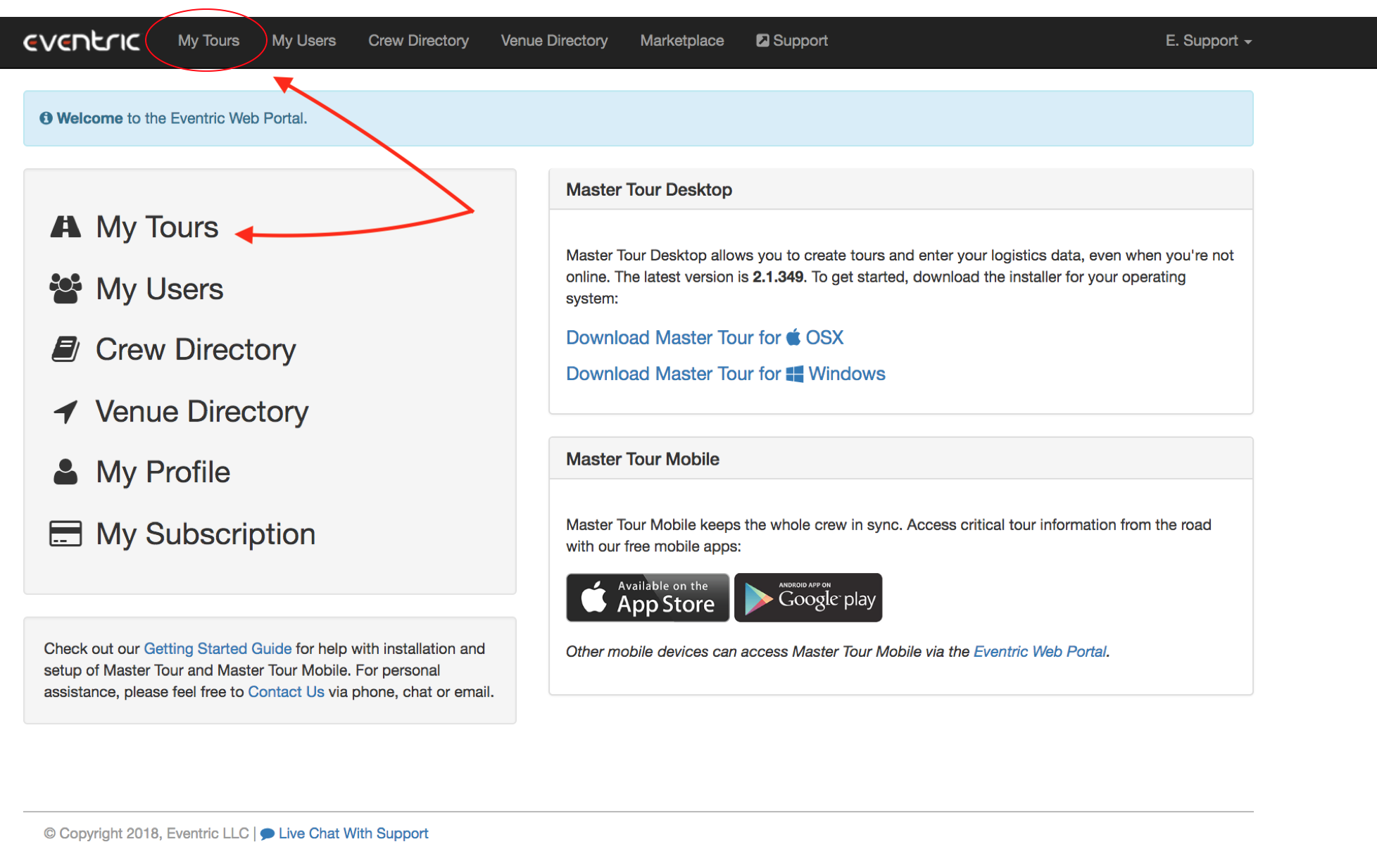The image size is (1377, 868).
Task: Expand the E. Support account dropdown
Action: pos(1208,41)
